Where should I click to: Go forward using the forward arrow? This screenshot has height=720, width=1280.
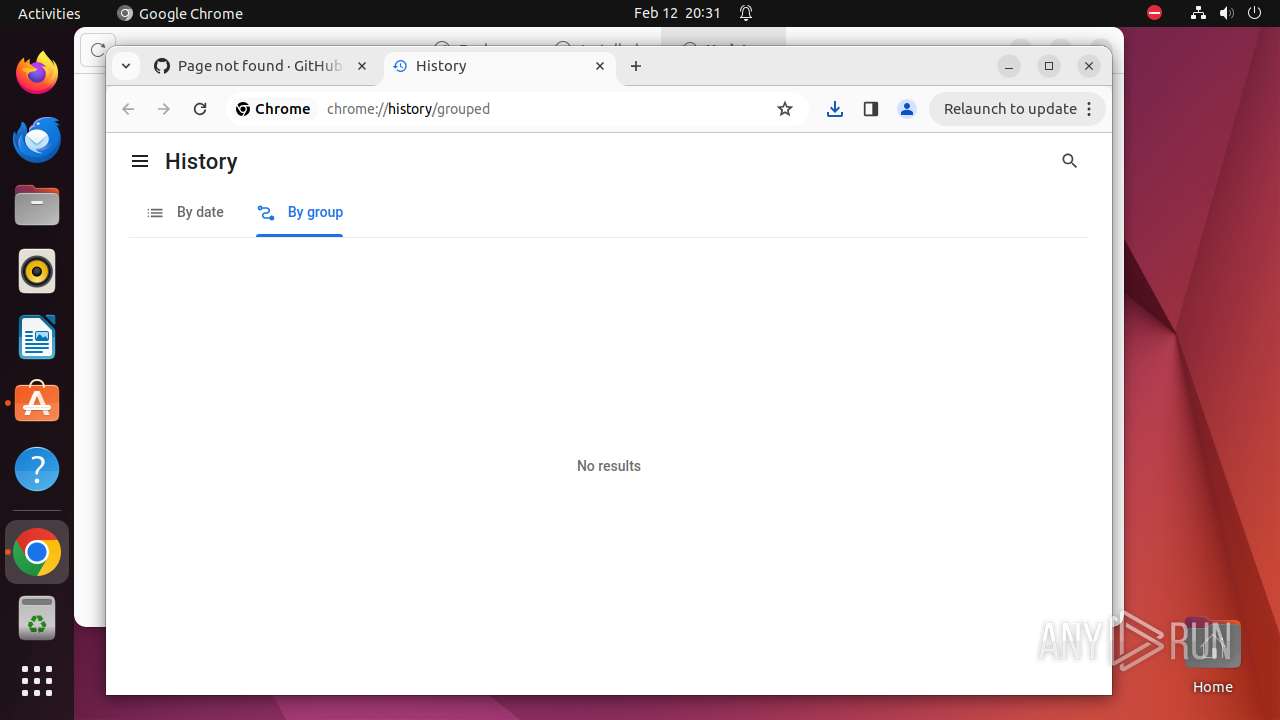point(164,109)
